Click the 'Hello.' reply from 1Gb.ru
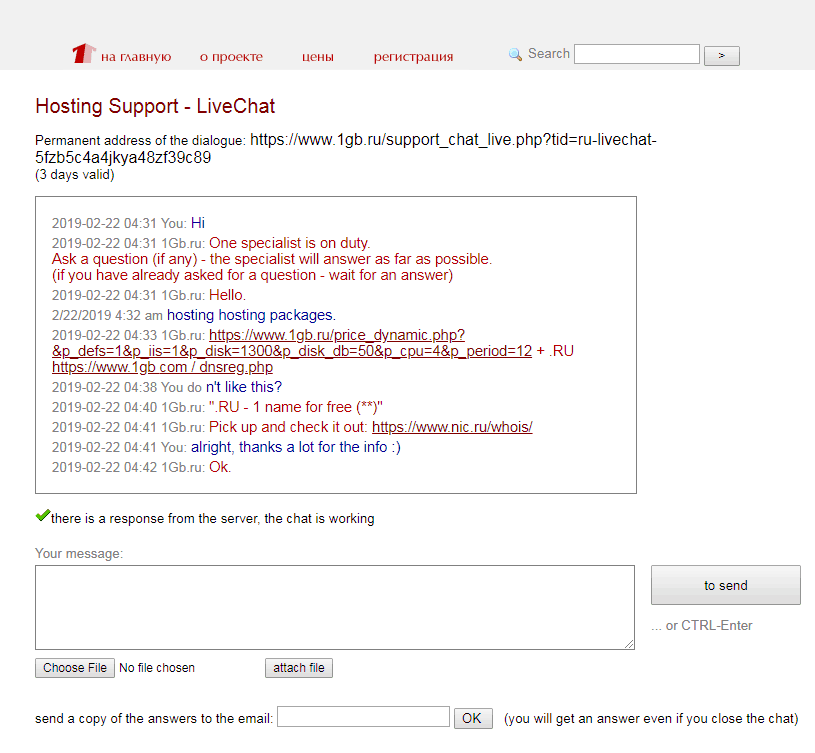 click(227, 295)
